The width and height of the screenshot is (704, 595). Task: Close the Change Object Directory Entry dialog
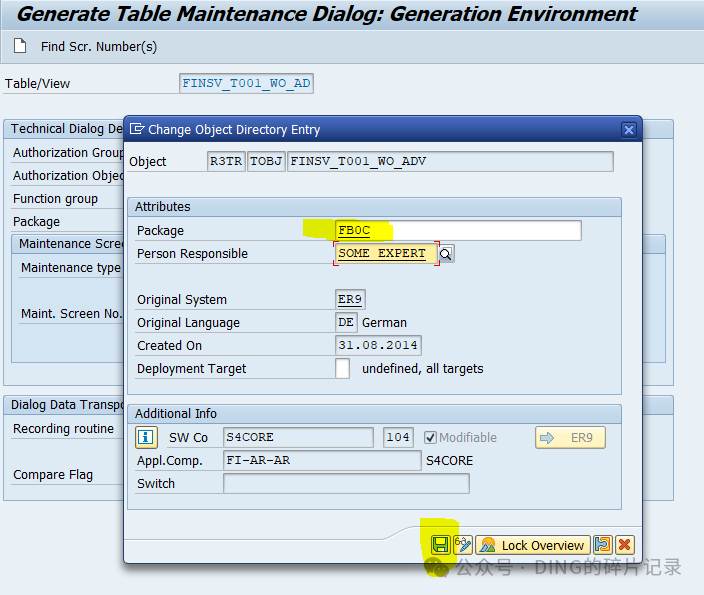click(629, 130)
